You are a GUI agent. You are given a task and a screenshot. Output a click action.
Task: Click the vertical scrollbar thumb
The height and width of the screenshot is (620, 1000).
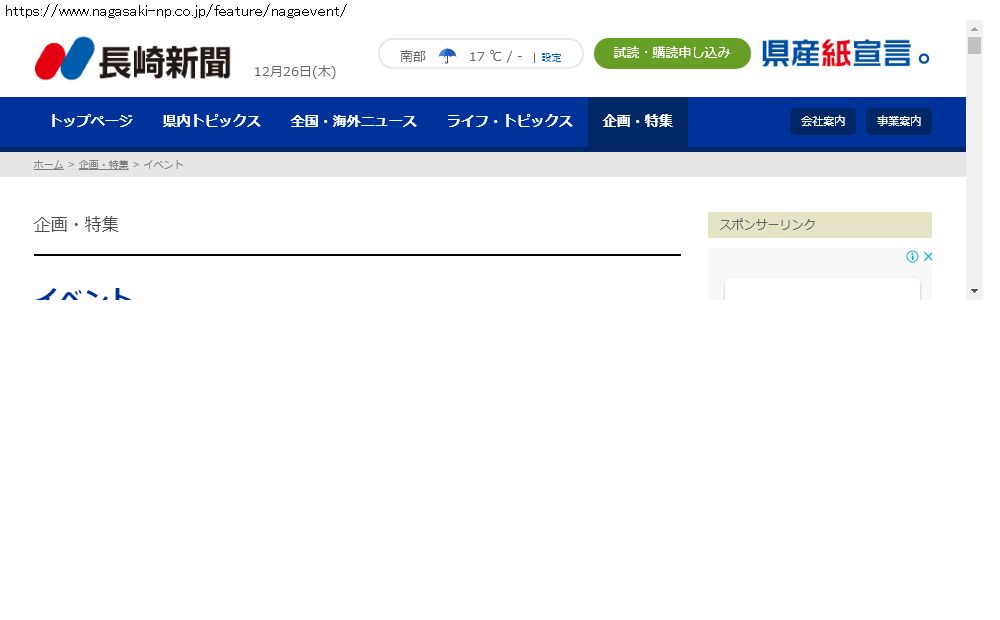[x=974, y=46]
